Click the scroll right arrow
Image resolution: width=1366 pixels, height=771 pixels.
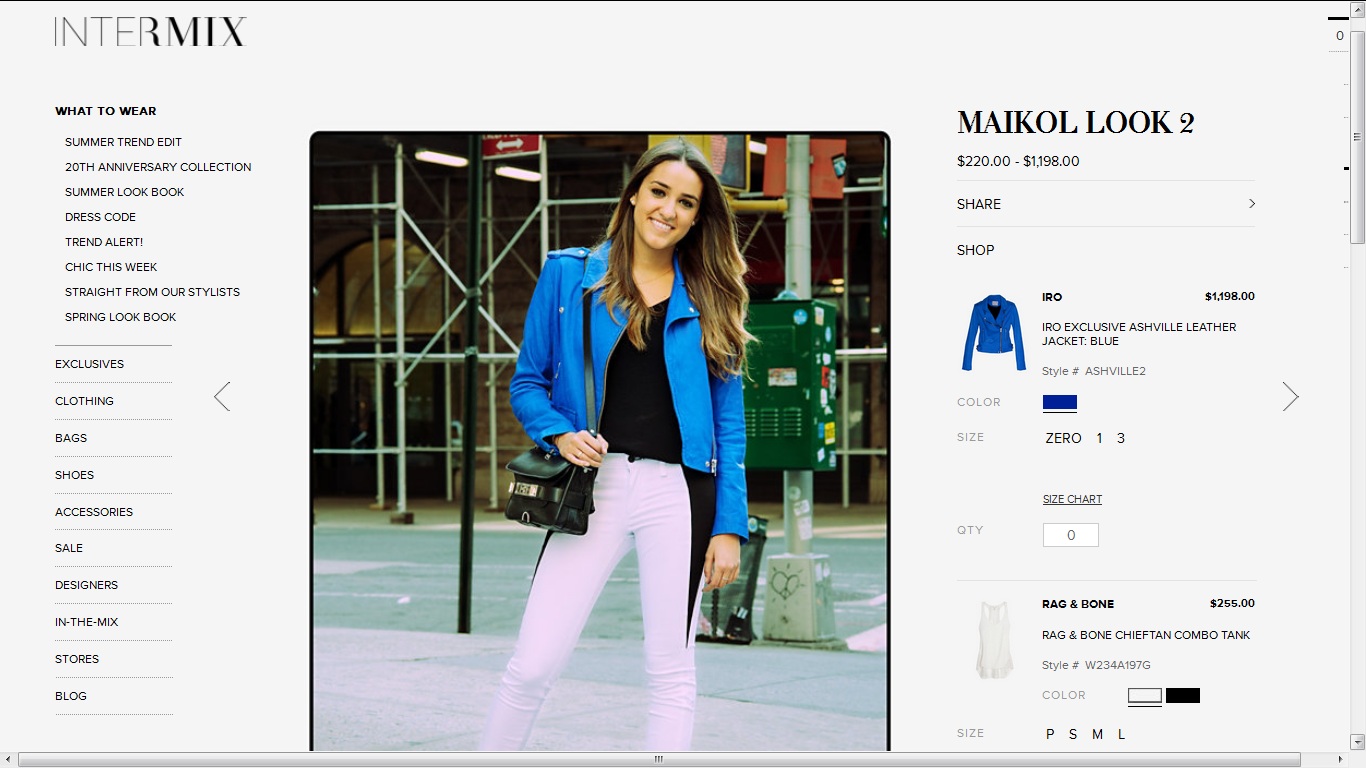[x=1340, y=759]
